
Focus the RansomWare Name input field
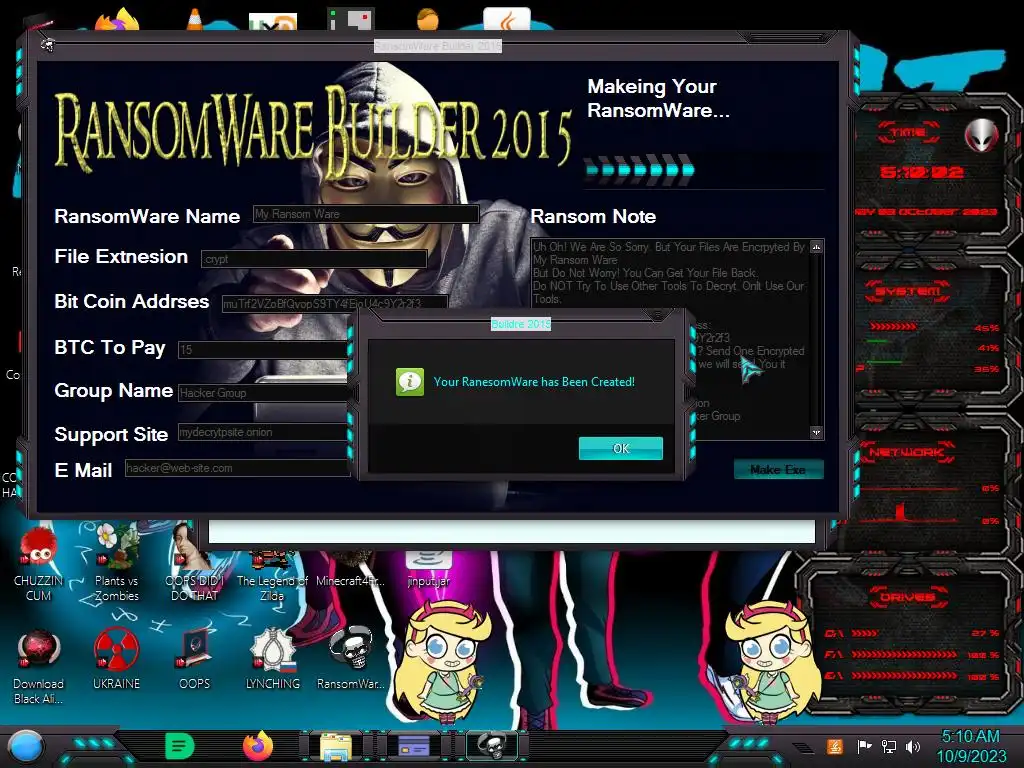[366, 214]
